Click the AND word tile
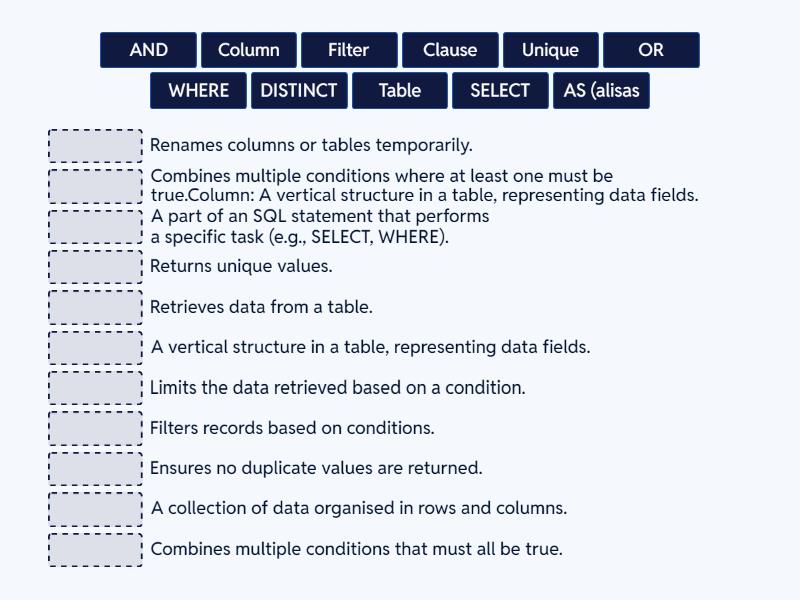Screen dimensions: 800x600 point(149,50)
